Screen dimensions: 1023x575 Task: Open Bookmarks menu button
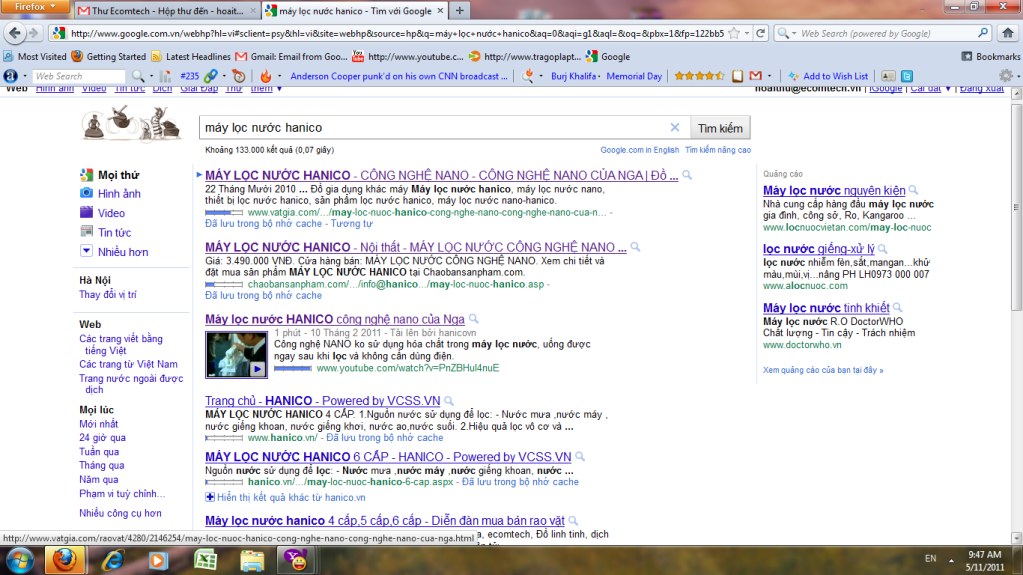(990, 57)
